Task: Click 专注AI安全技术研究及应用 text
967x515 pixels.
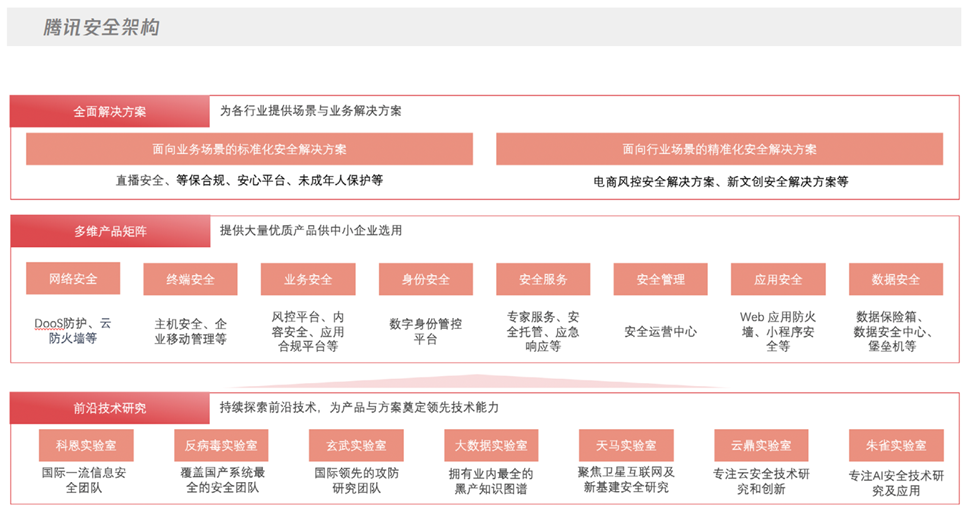Action: [896, 483]
